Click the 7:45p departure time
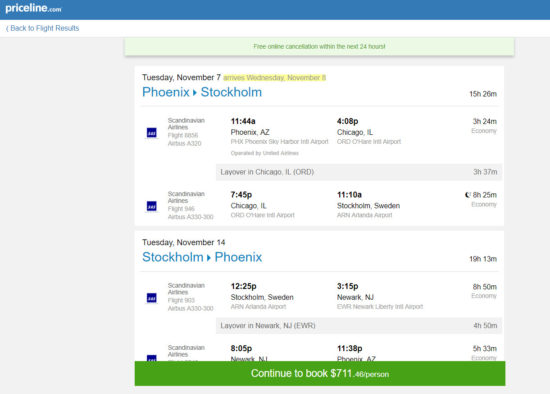The height and width of the screenshot is (394, 550). (x=241, y=195)
